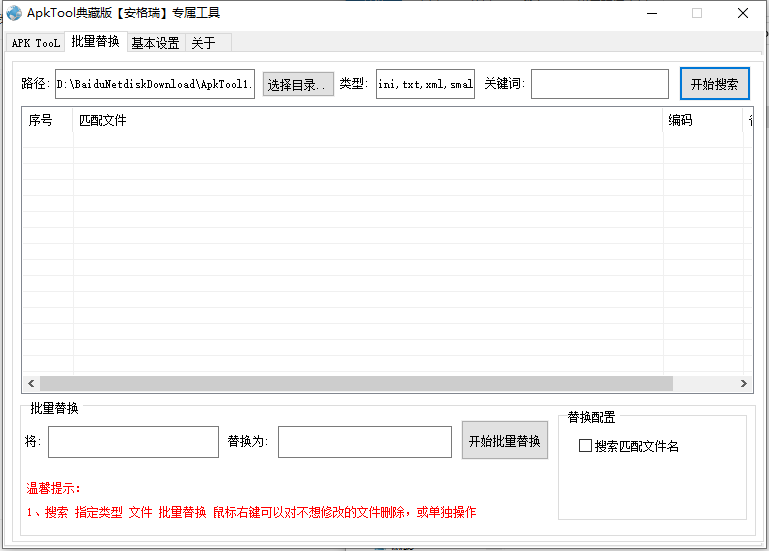Click the 将 source text field
This screenshot has height=551, width=769.
pyautogui.click(x=133, y=442)
